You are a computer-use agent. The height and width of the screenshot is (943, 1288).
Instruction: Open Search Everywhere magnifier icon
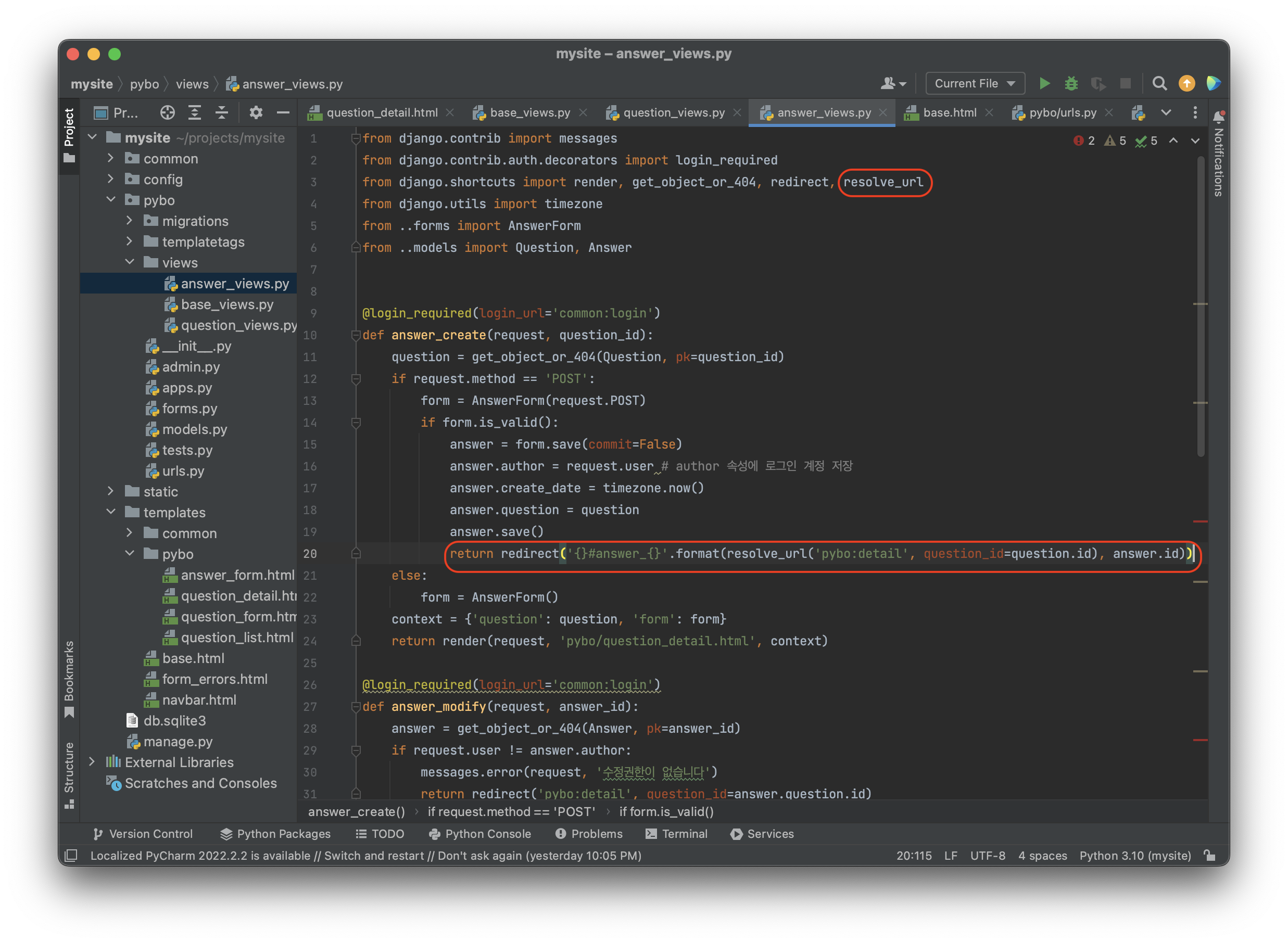tap(1159, 83)
